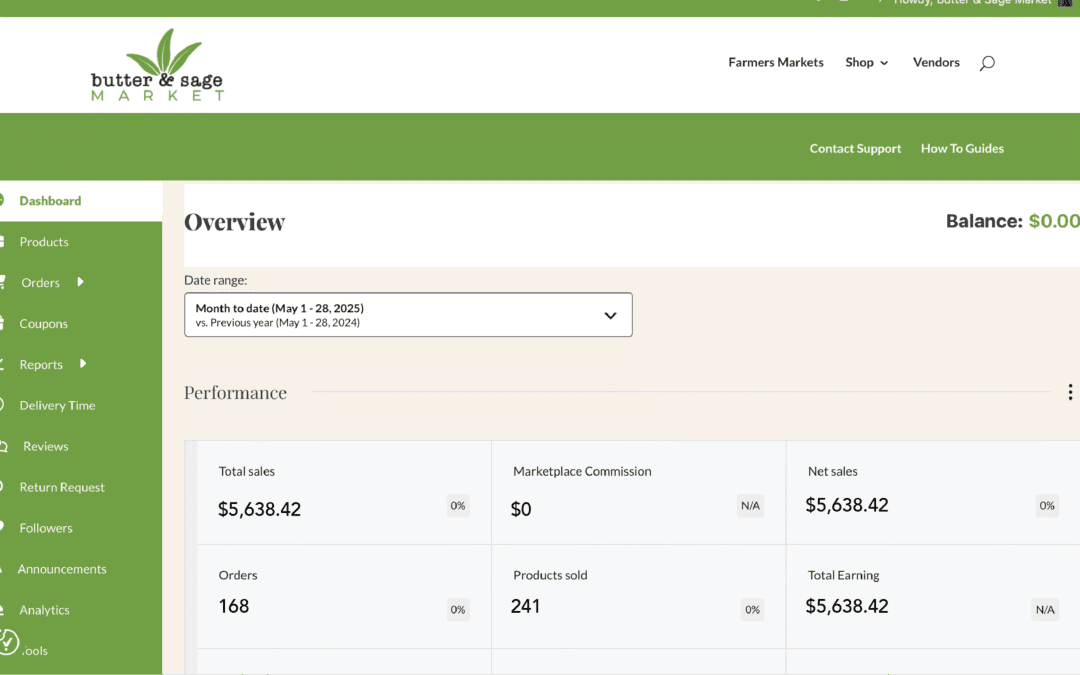Go to Farmers Markets page
Viewport: 1080px width, 675px height.
coord(775,62)
